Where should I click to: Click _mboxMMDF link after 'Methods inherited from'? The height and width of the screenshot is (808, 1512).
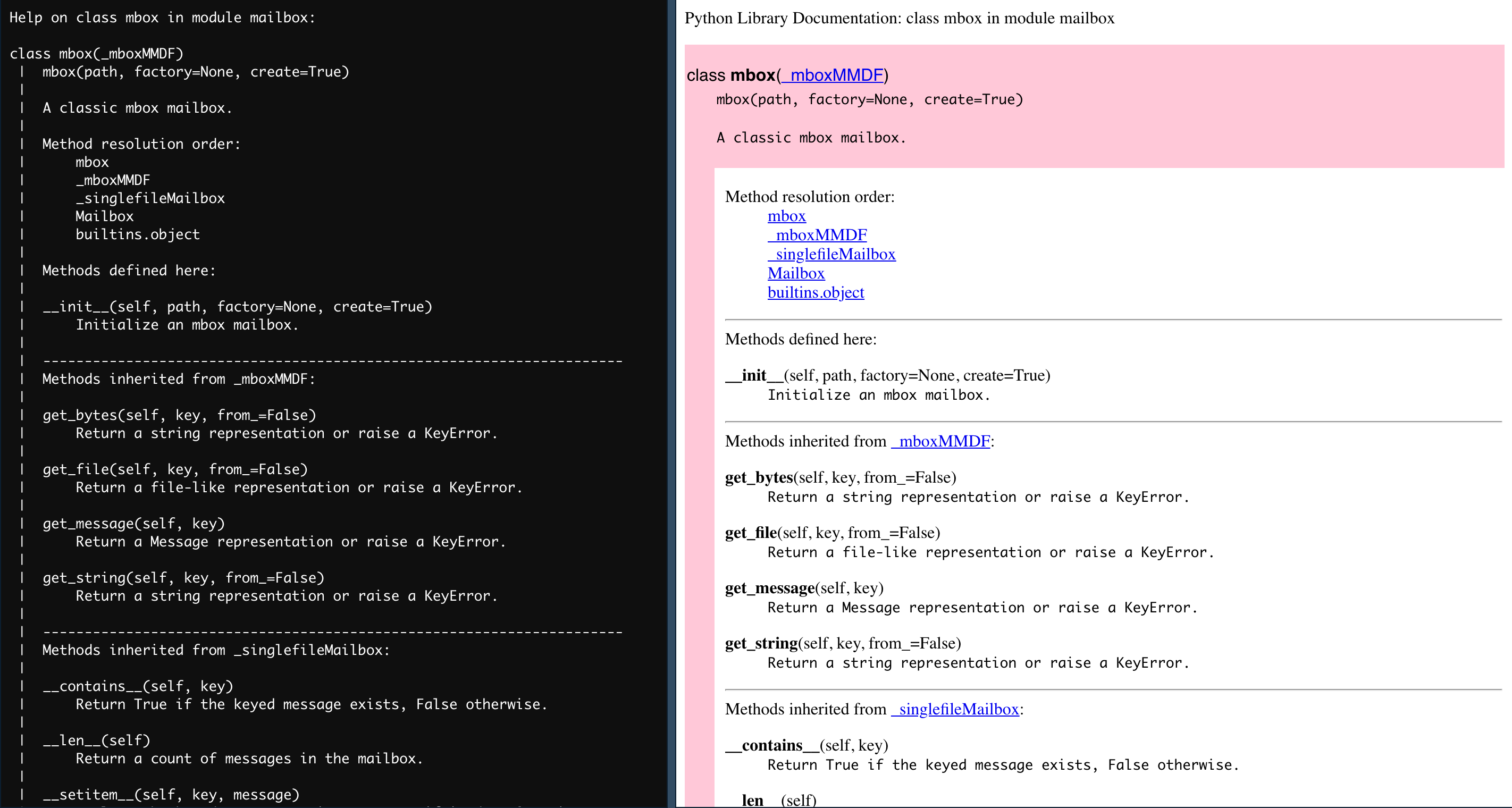coord(940,441)
